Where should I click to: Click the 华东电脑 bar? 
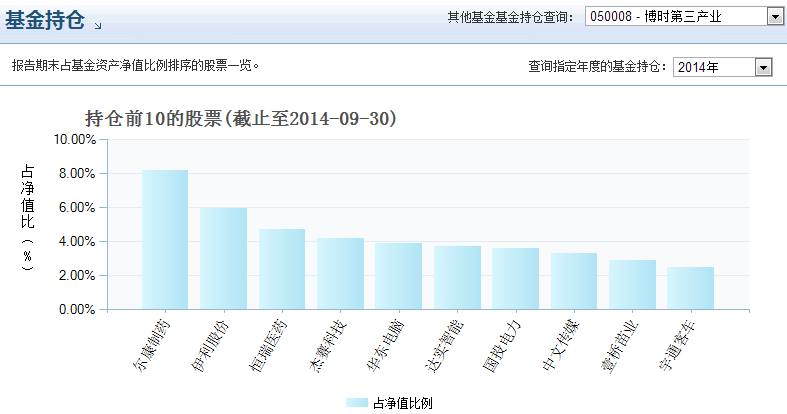398,276
